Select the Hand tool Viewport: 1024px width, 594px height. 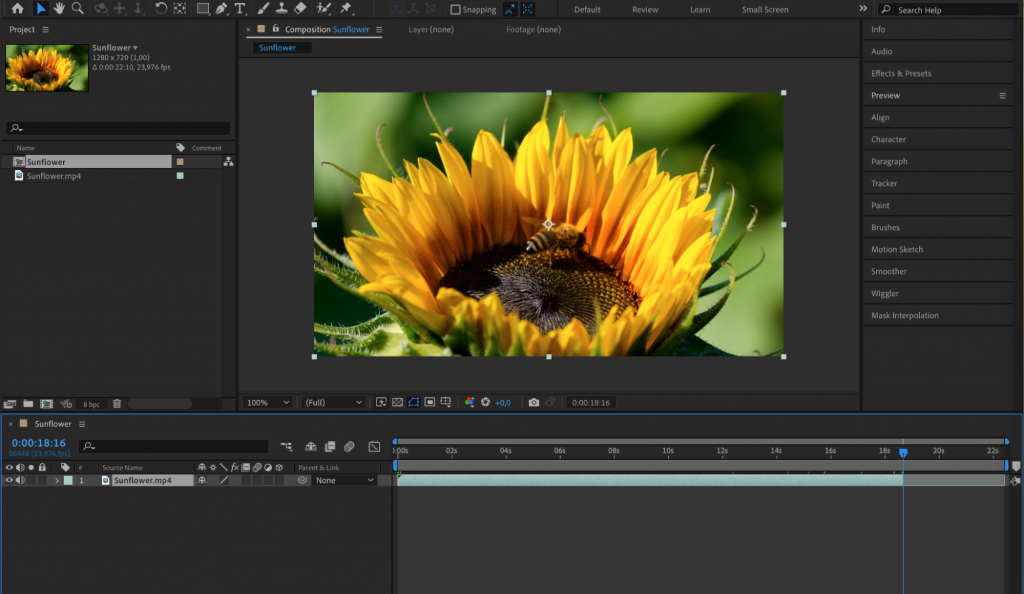[x=60, y=9]
